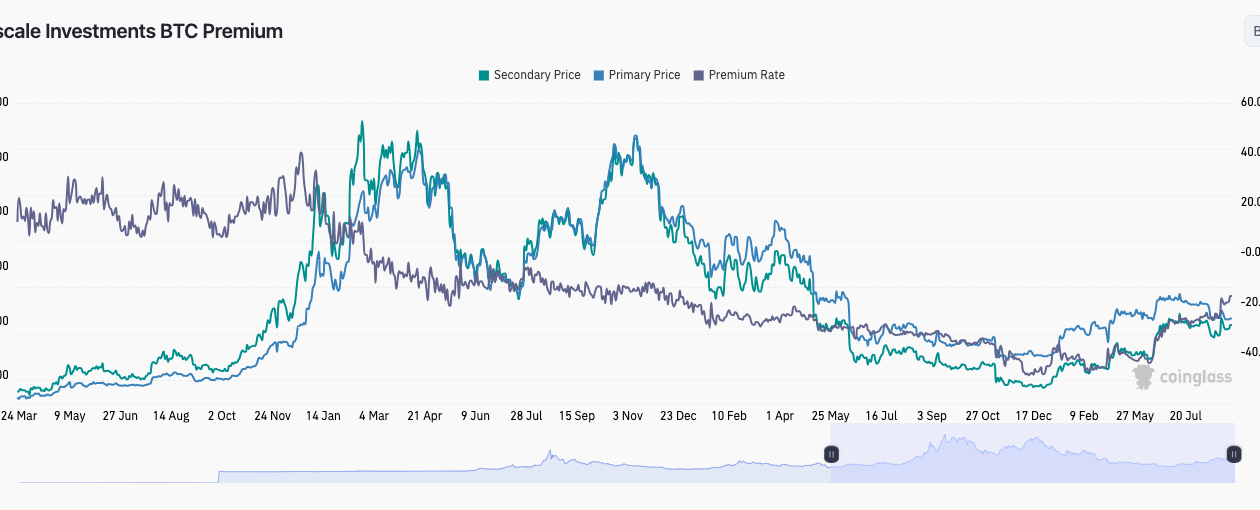Click the 14 Jan date label
Image resolution: width=1260 pixels, height=510 pixels.
[323, 415]
